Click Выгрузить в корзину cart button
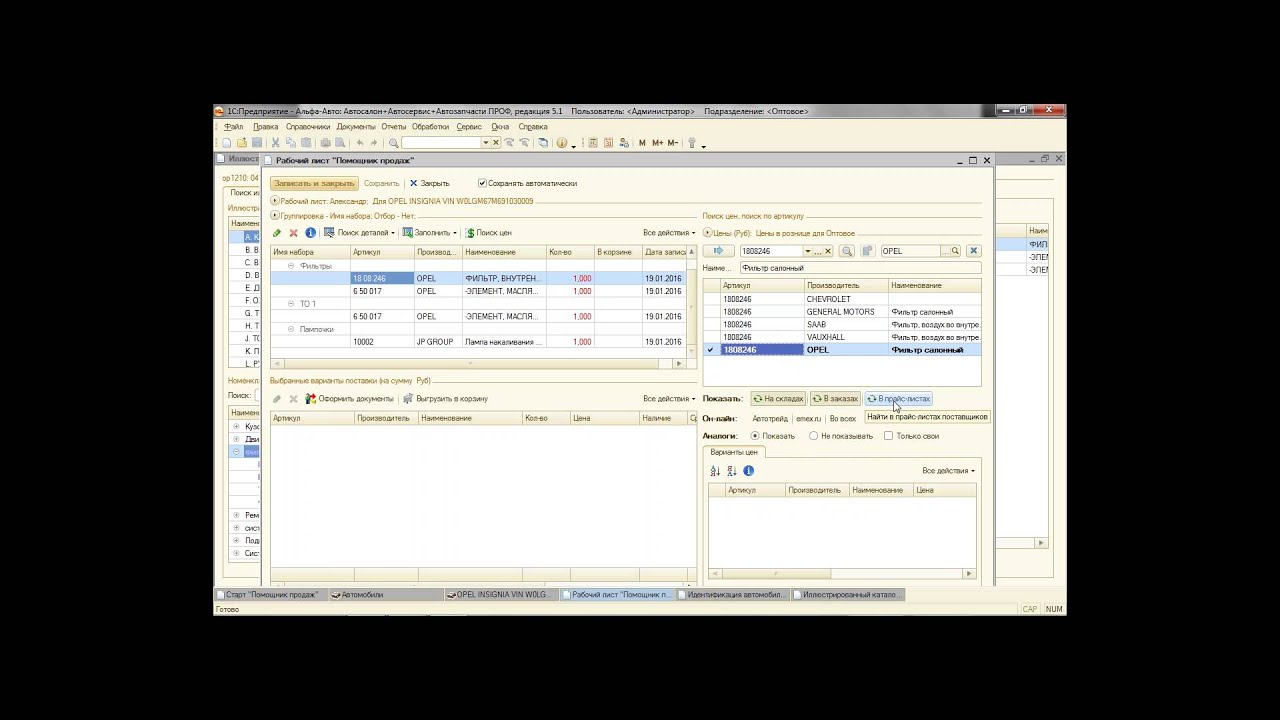 point(445,399)
